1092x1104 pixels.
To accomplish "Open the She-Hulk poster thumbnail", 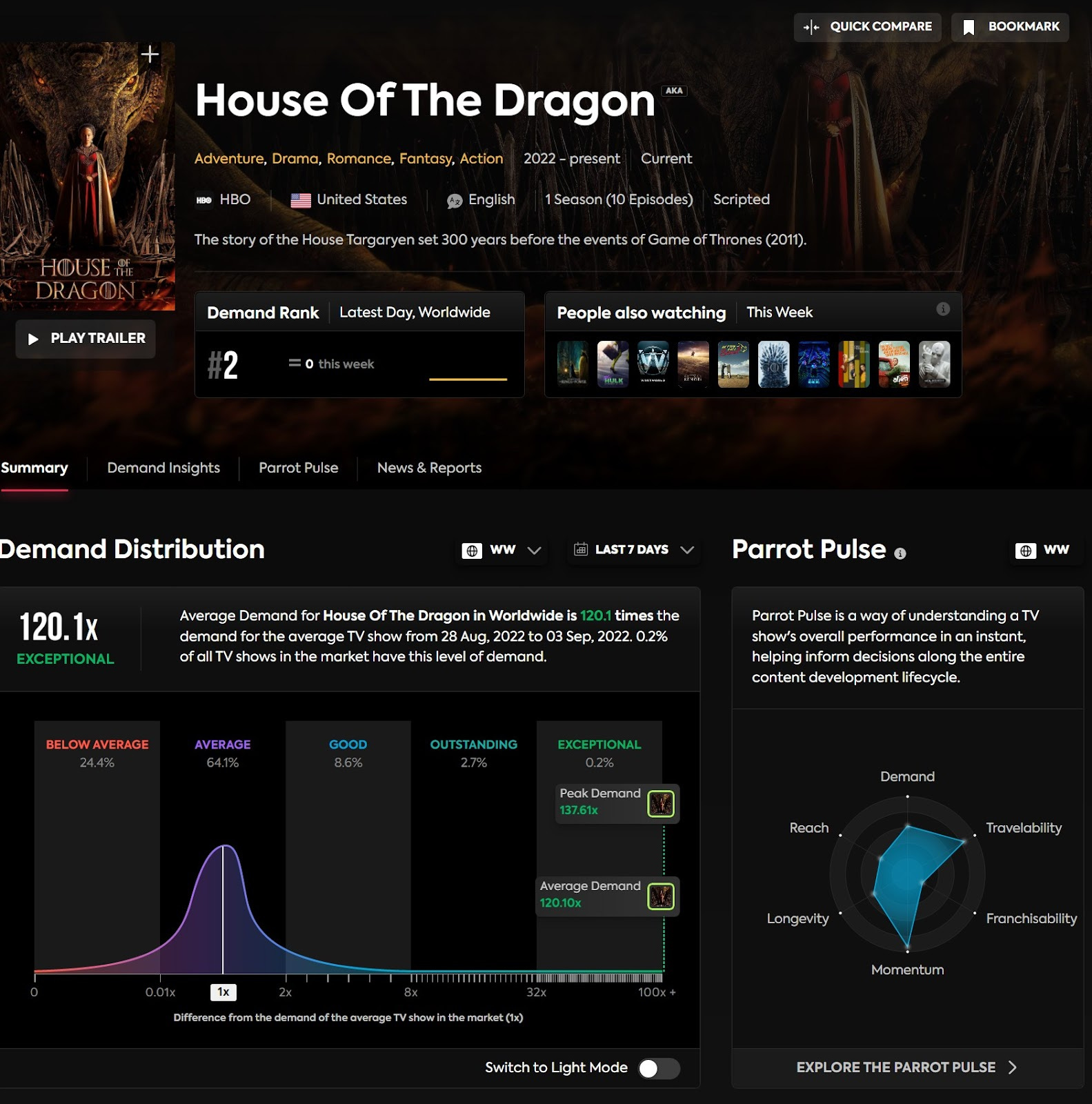I will tap(613, 364).
